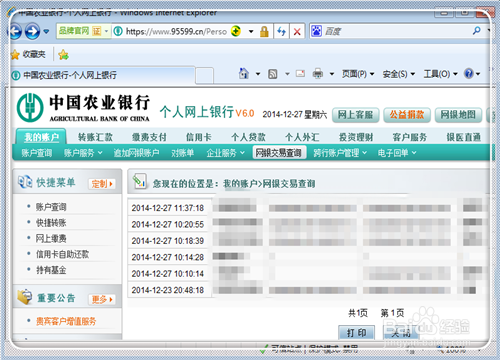This screenshot has height=360, width=500.
Task: Select the 投资理财 main tab
Action: coord(356,137)
